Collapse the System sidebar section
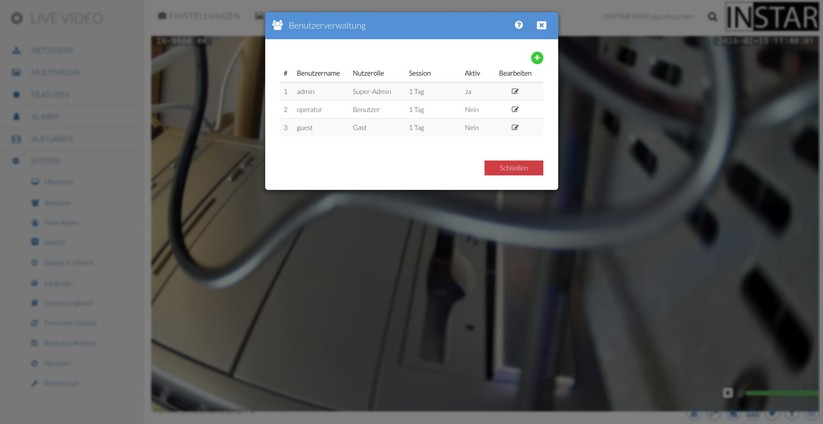The image size is (823, 424). (45, 161)
